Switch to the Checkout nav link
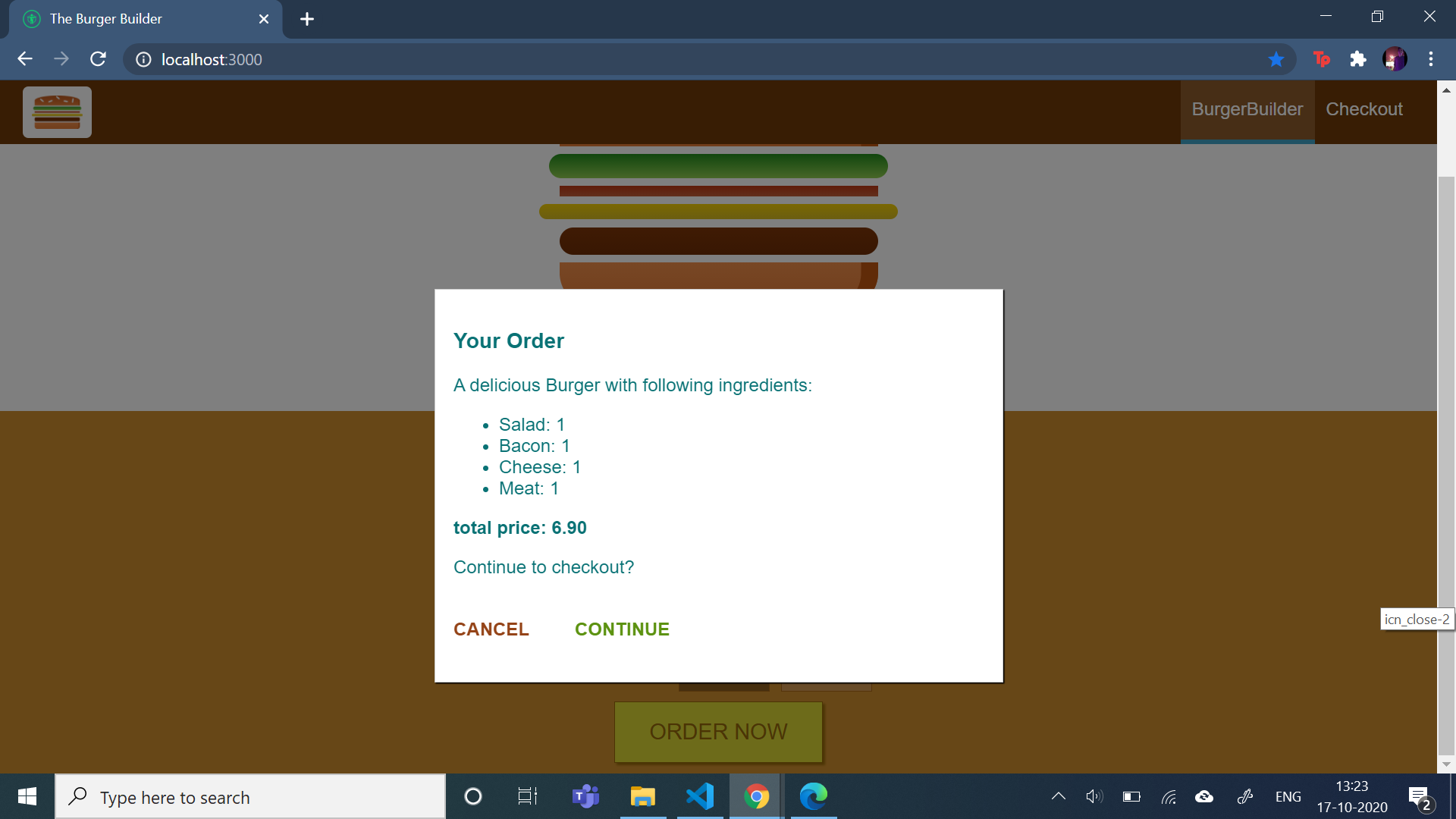 point(1363,109)
